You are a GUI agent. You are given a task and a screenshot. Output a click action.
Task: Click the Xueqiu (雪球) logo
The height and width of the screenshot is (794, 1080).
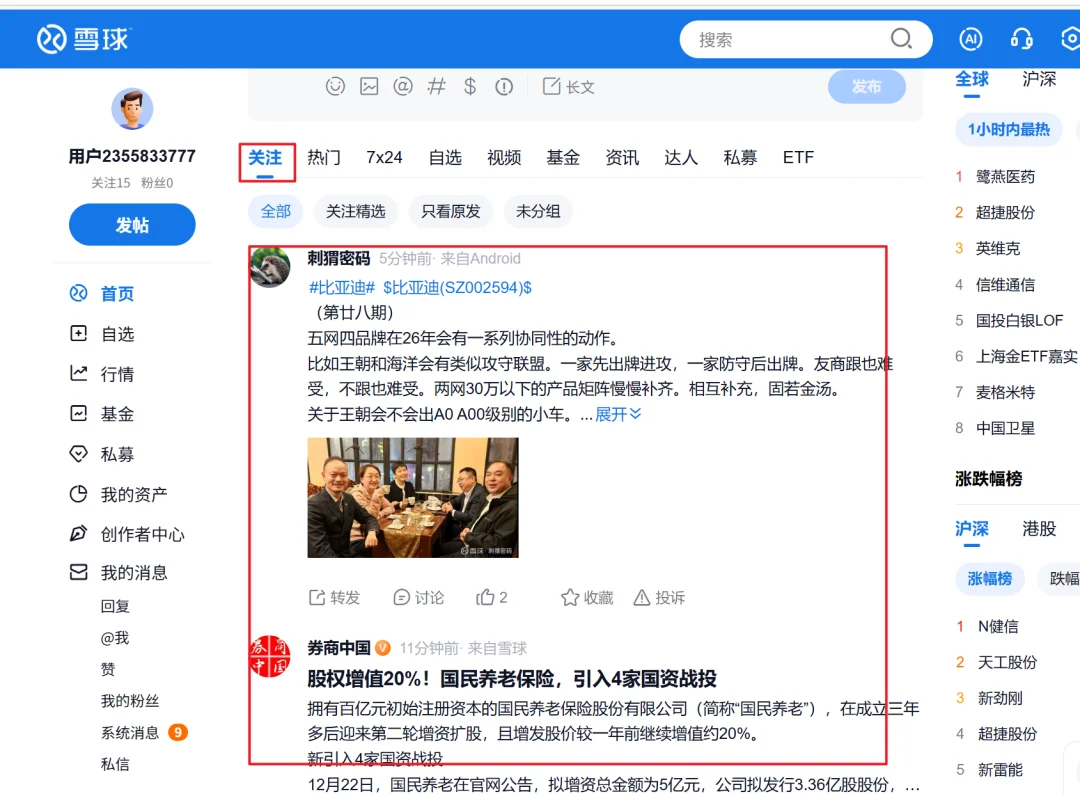(x=83, y=39)
